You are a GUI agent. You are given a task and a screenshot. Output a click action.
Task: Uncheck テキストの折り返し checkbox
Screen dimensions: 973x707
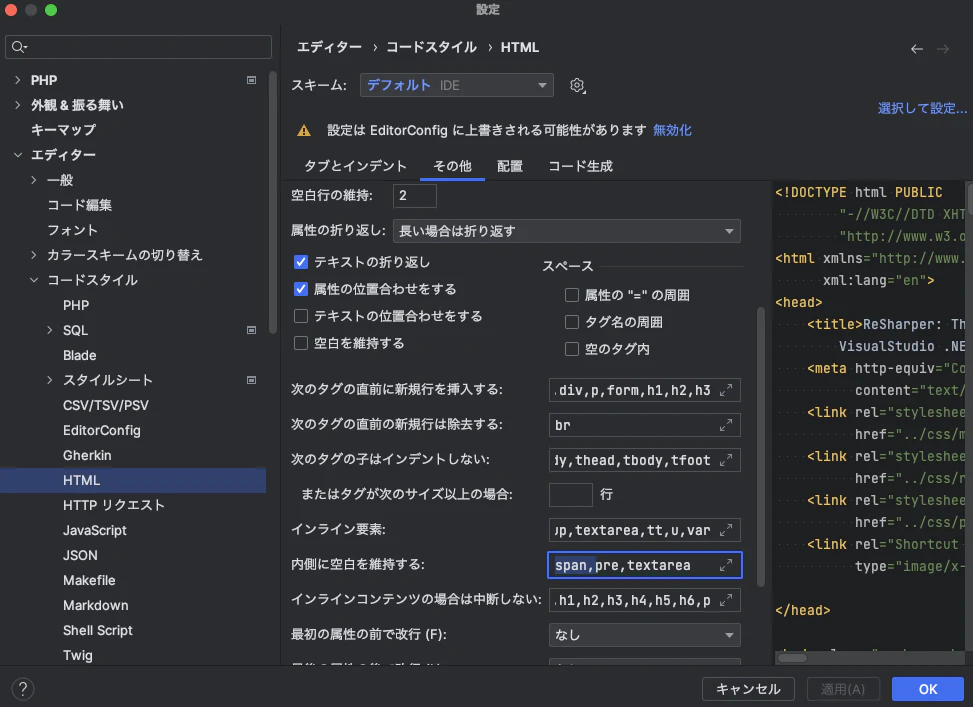(301, 262)
